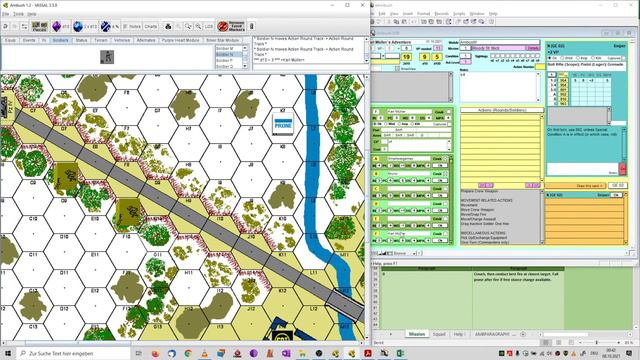The width and height of the screenshot is (640, 360).
Task: Roll the blue 2 x d10 dice
Action: click(85, 27)
